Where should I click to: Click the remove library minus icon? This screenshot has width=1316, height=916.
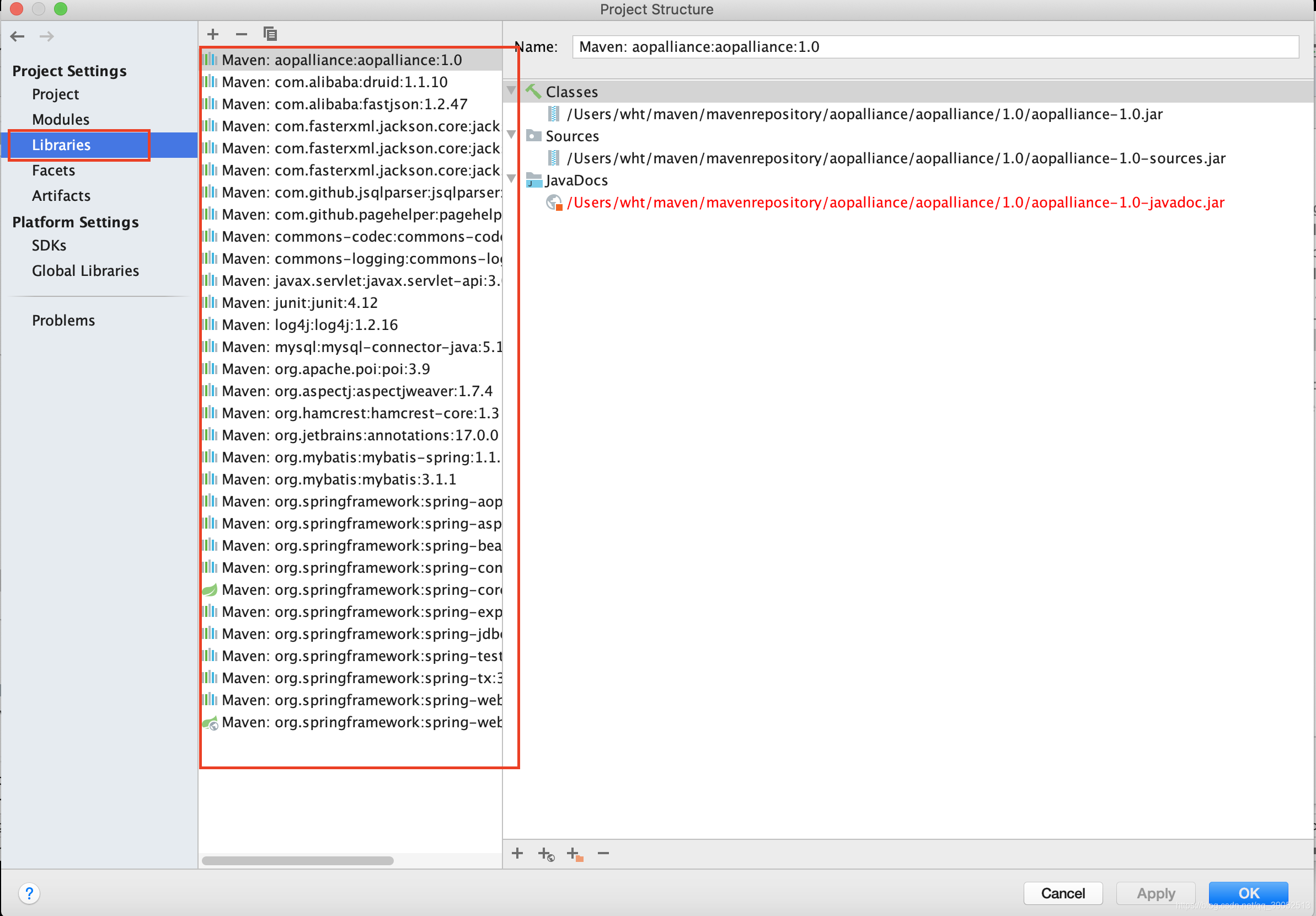point(242,34)
